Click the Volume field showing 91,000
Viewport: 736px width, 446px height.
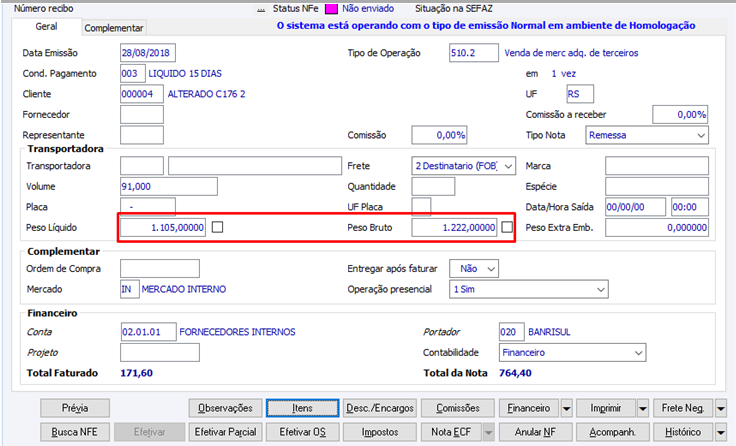coord(169,186)
